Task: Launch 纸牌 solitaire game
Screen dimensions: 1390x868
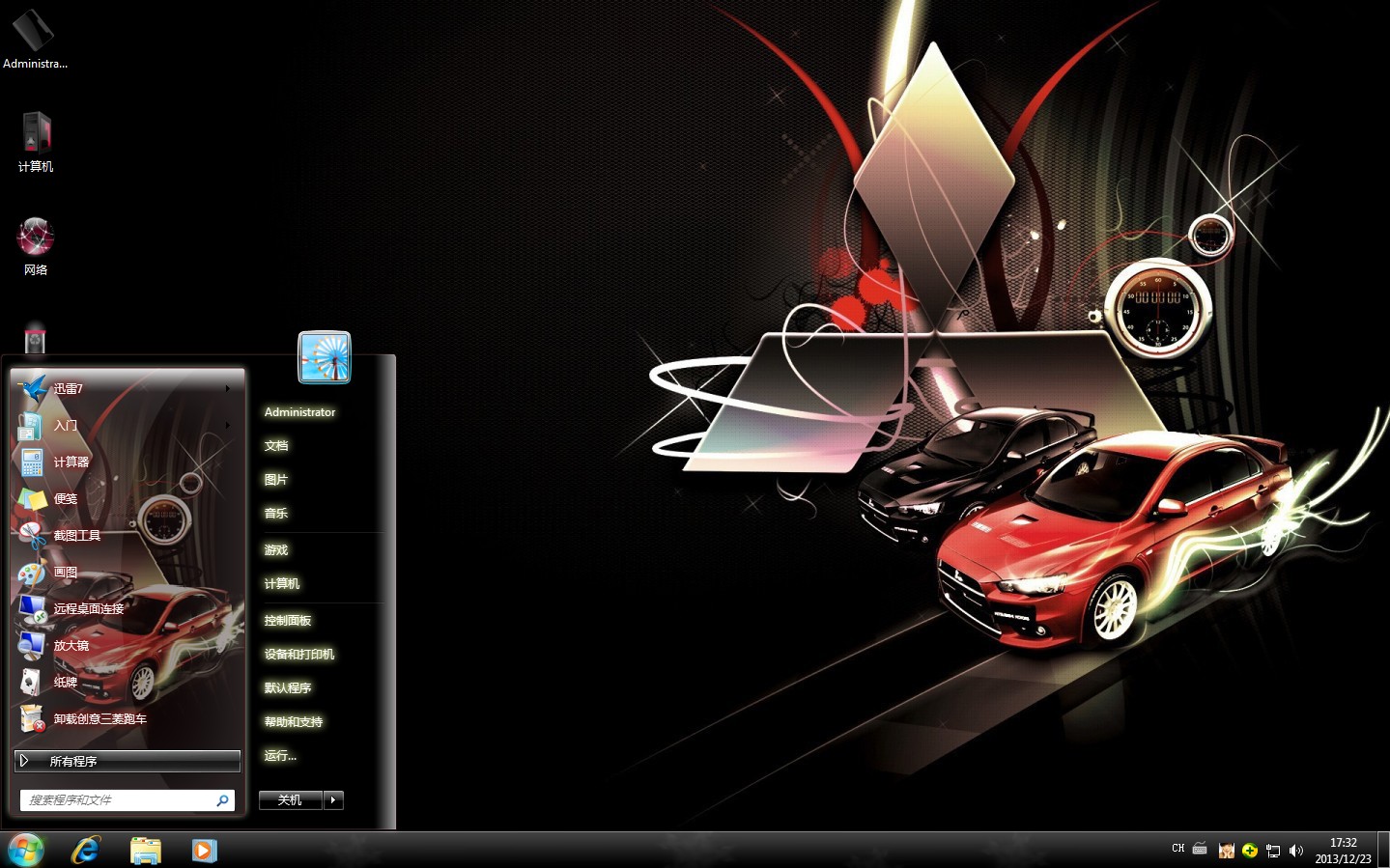Action: coord(126,682)
